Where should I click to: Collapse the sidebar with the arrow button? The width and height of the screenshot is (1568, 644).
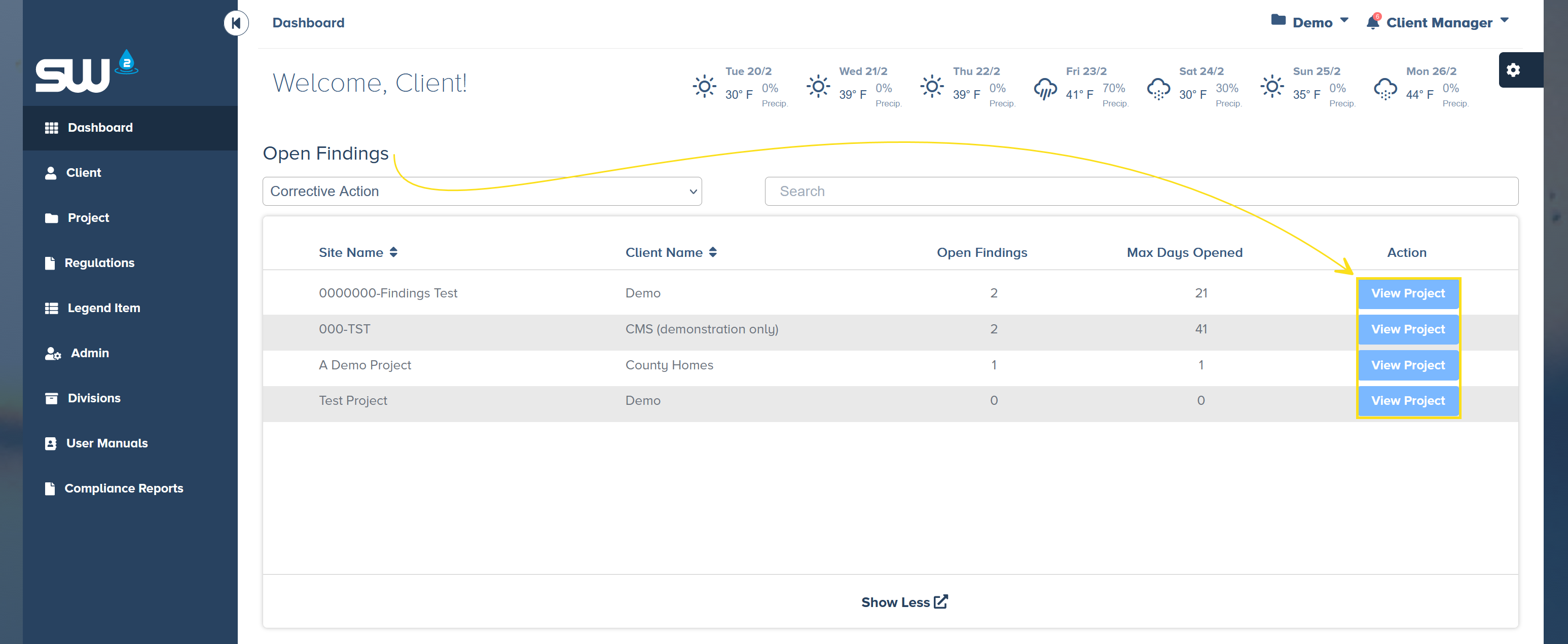pyautogui.click(x=236, y=23)
